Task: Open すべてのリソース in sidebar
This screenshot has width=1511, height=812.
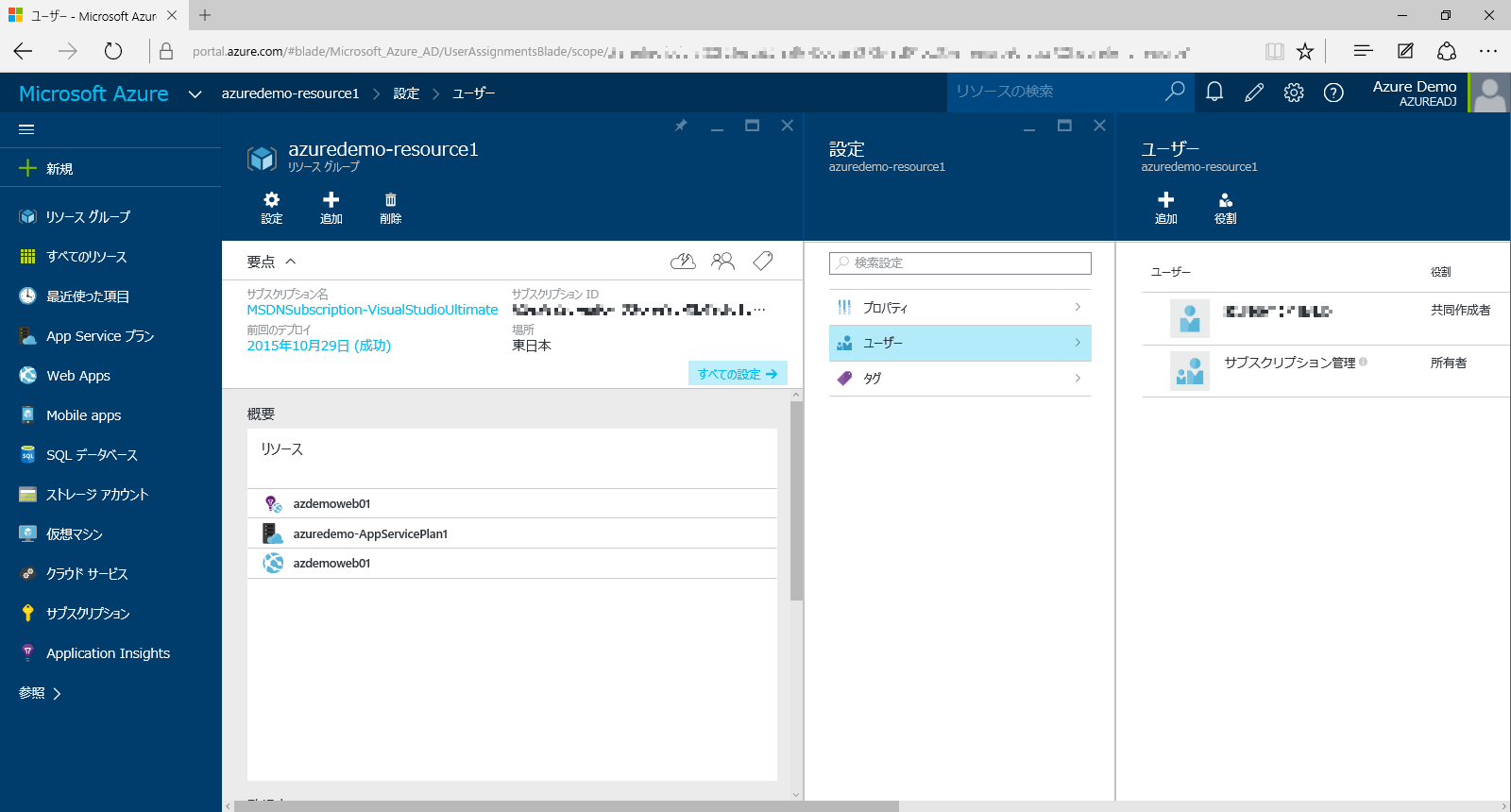Action: [110, 257]
